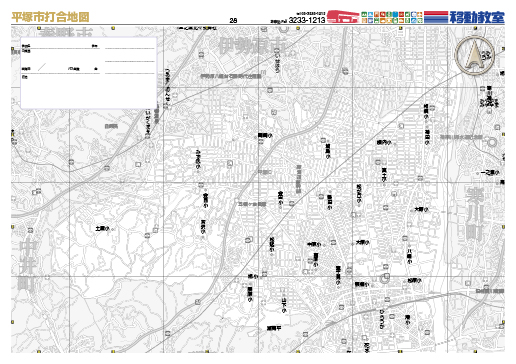This screenshot has height=364, width=516.
Task: Click page number 28 in the header
Action: [233, 20]
